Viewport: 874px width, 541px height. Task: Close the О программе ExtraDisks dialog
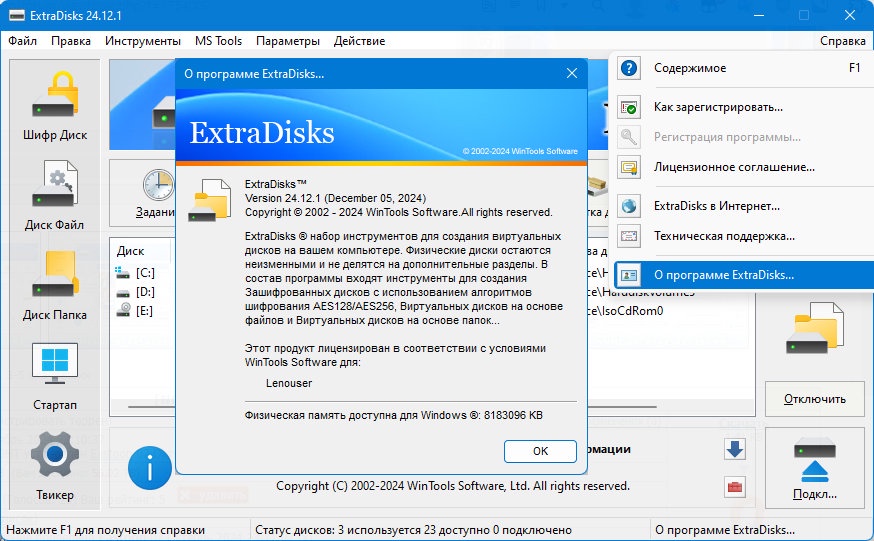pos(572,74)
